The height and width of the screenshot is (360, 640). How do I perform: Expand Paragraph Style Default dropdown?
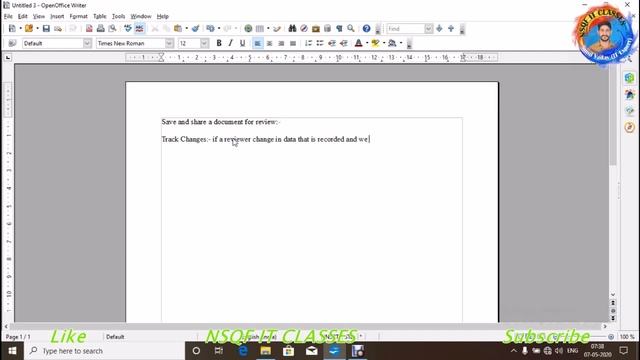pos(87,43)
